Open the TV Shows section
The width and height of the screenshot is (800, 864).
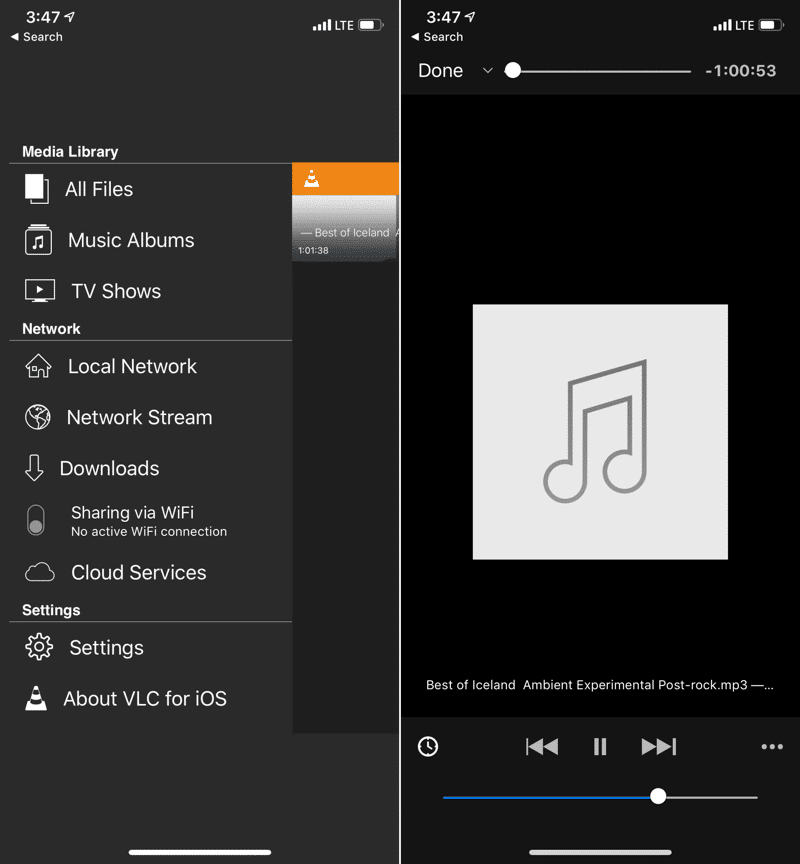115,291
